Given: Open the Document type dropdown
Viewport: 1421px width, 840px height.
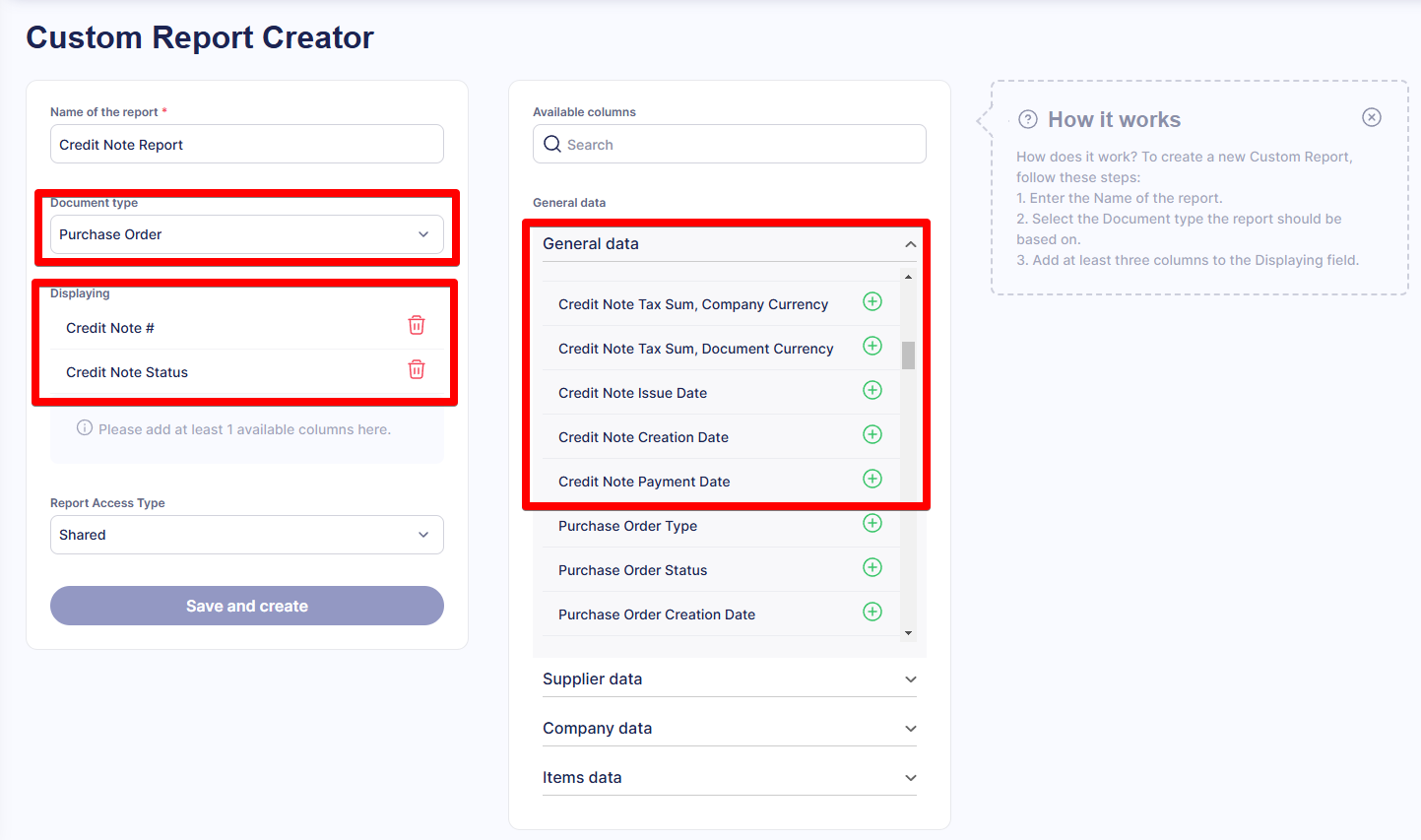Looking at the screenshot, I should [x=246, y=234].
